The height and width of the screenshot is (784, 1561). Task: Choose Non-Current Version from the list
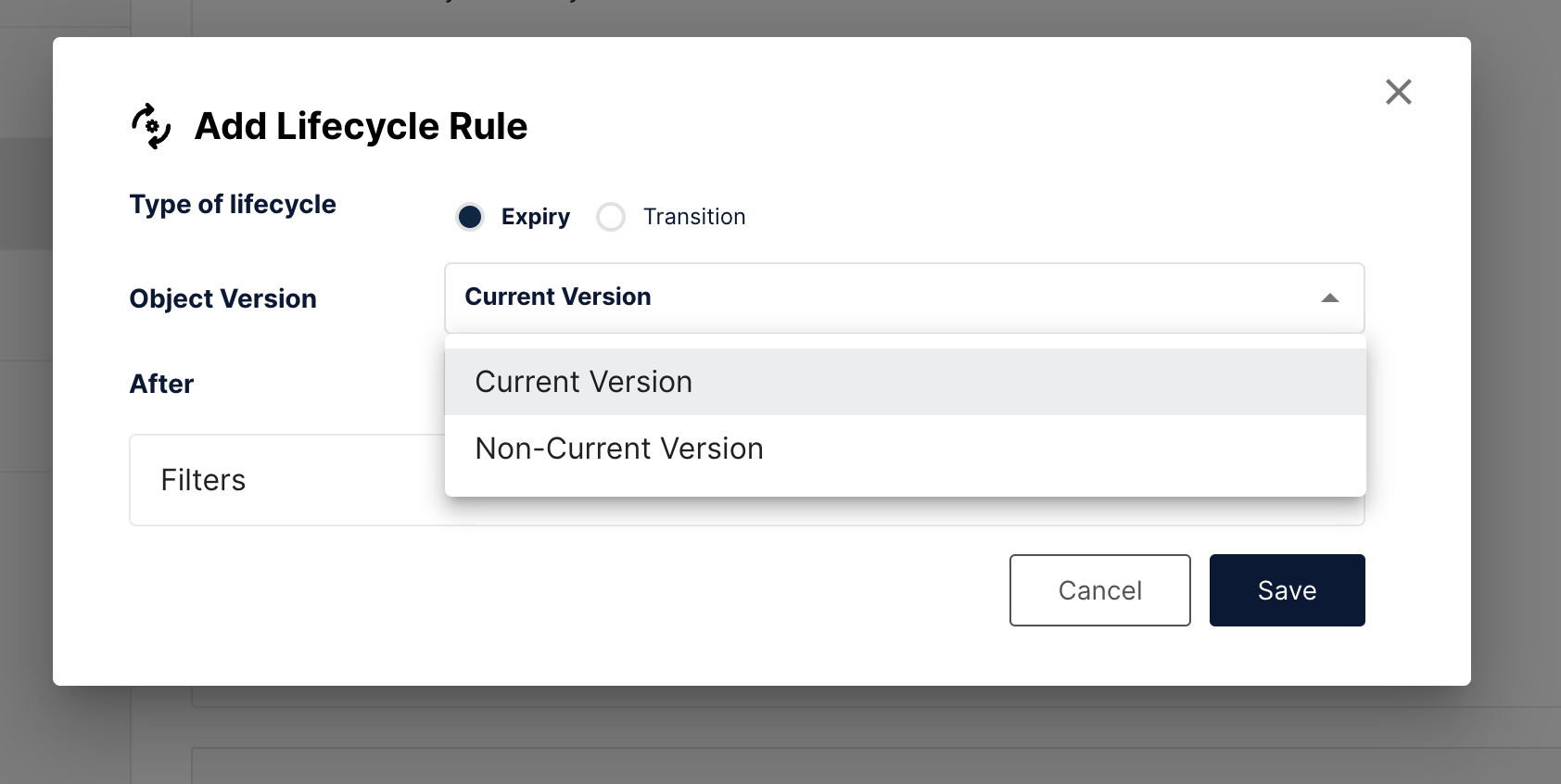tap(905, 449)
